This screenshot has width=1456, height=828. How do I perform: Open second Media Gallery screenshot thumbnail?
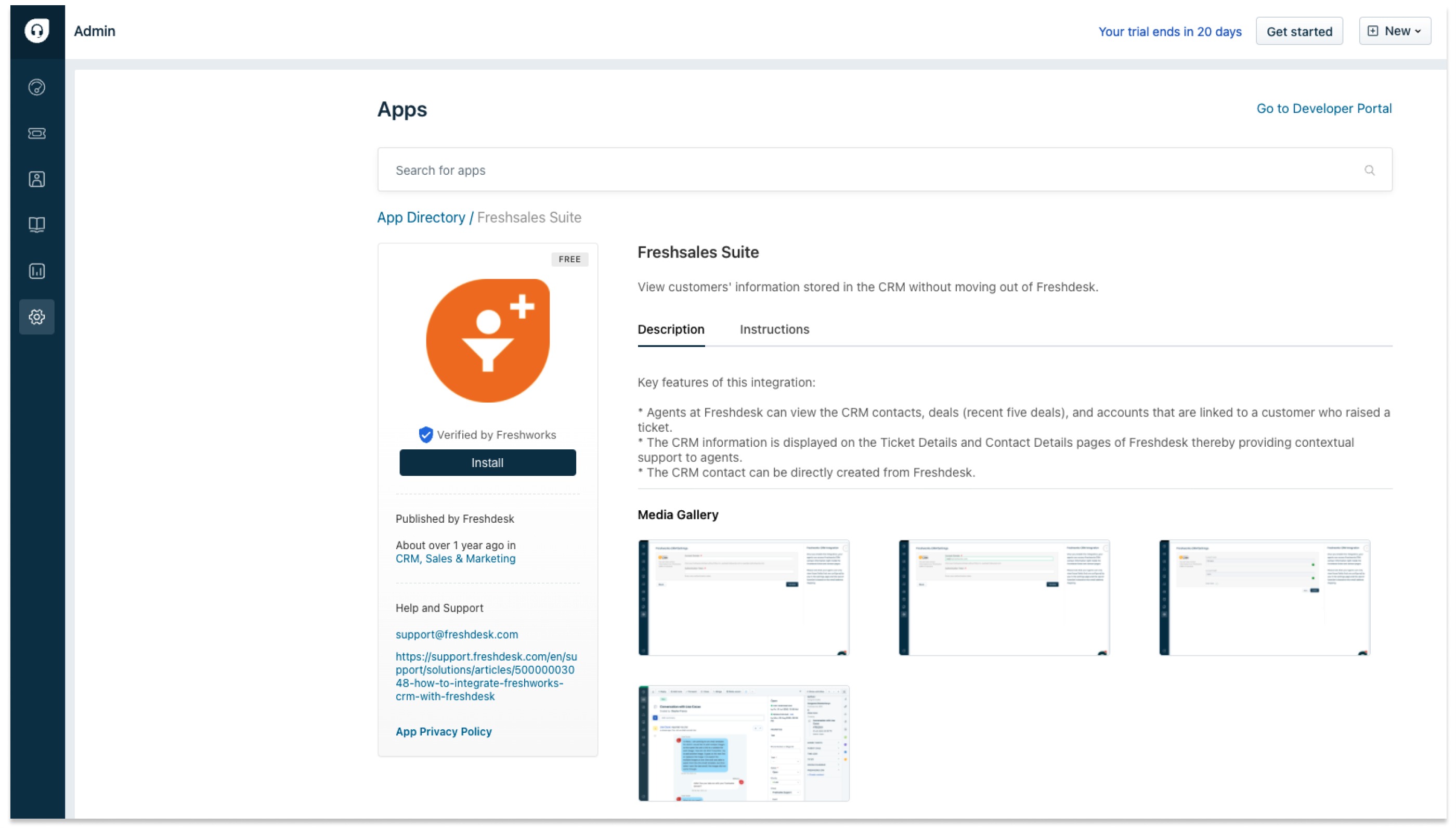pyautogui.click(x=1004, y=597)
